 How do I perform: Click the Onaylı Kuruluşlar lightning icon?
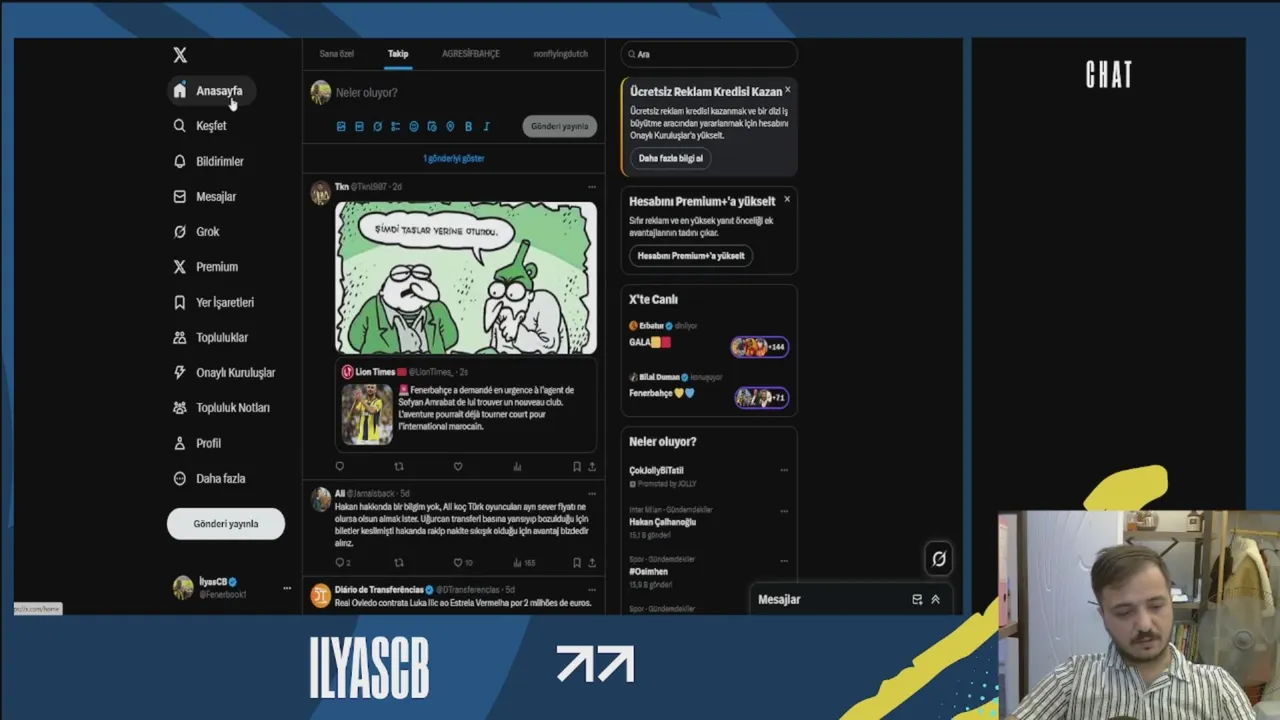click(180, 372)
